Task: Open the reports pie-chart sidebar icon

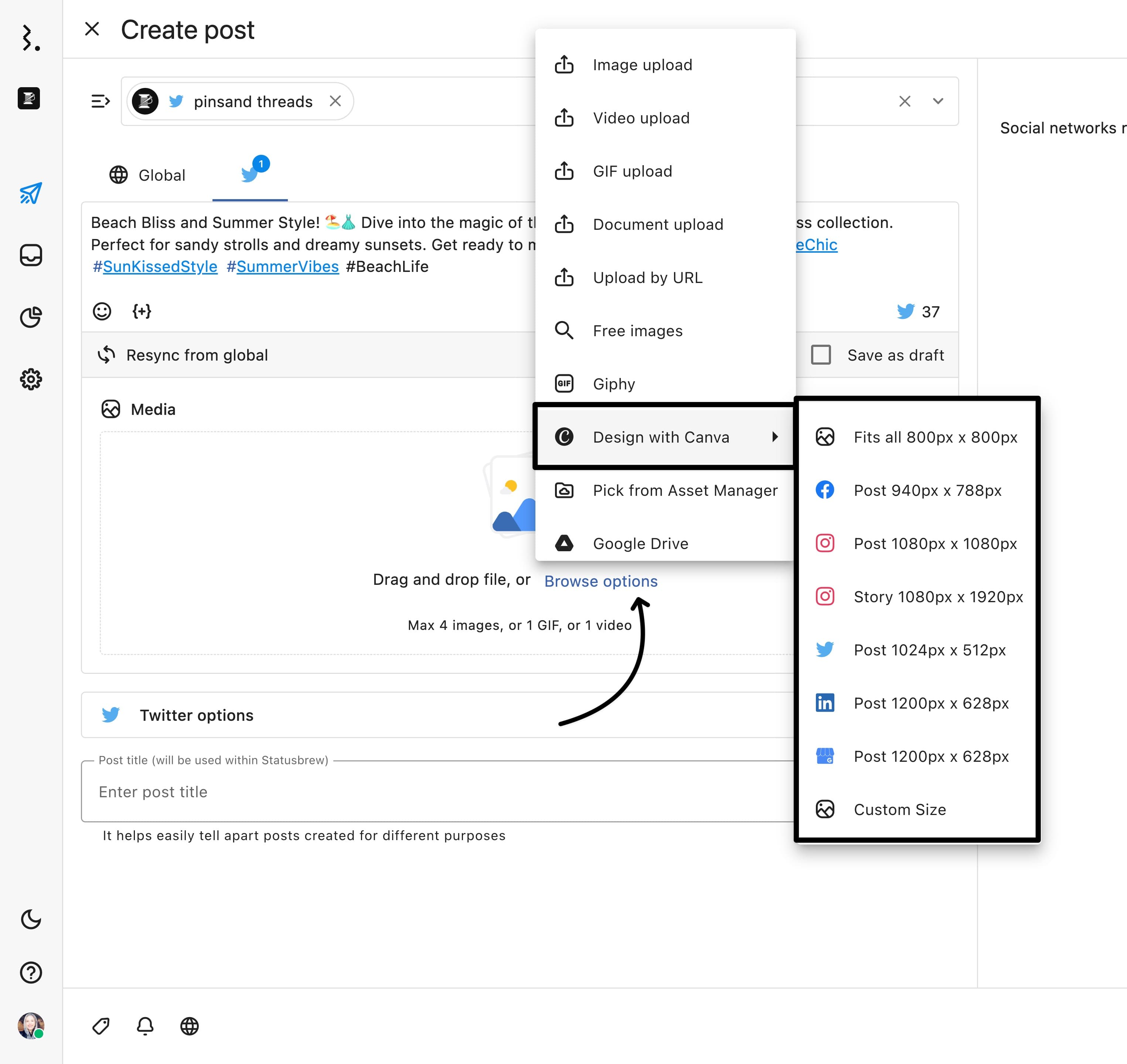Action: click(x=31, y=317)
